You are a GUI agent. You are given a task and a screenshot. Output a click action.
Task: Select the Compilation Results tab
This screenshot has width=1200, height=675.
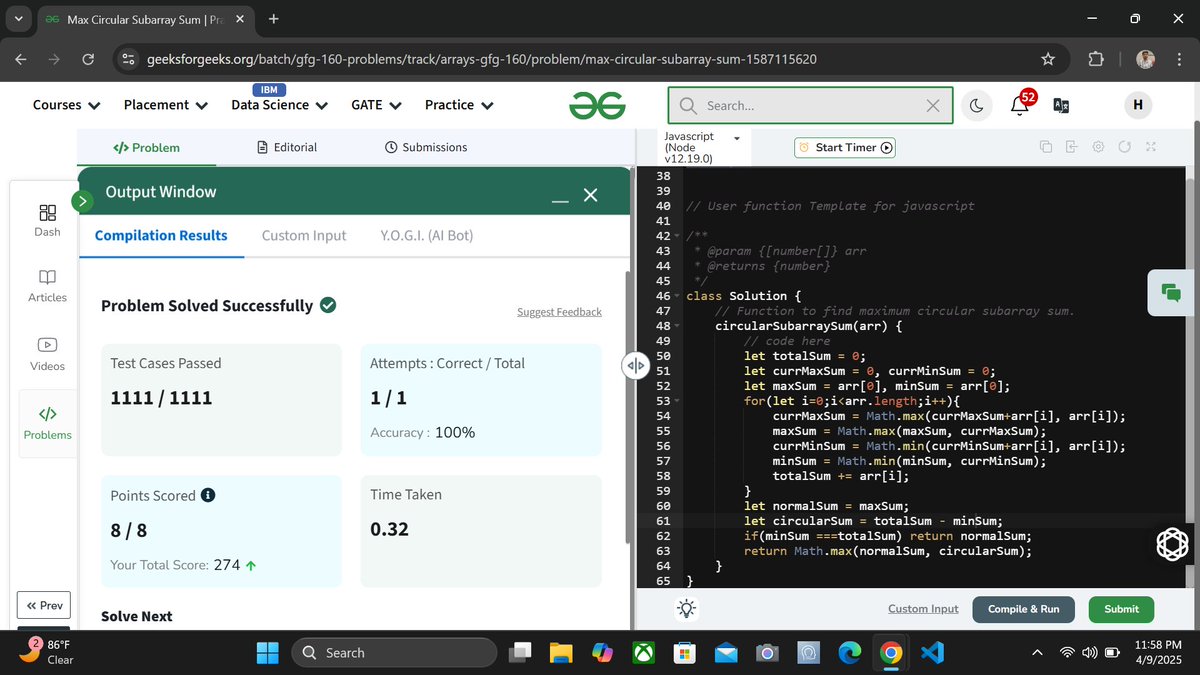click(161, 236)
